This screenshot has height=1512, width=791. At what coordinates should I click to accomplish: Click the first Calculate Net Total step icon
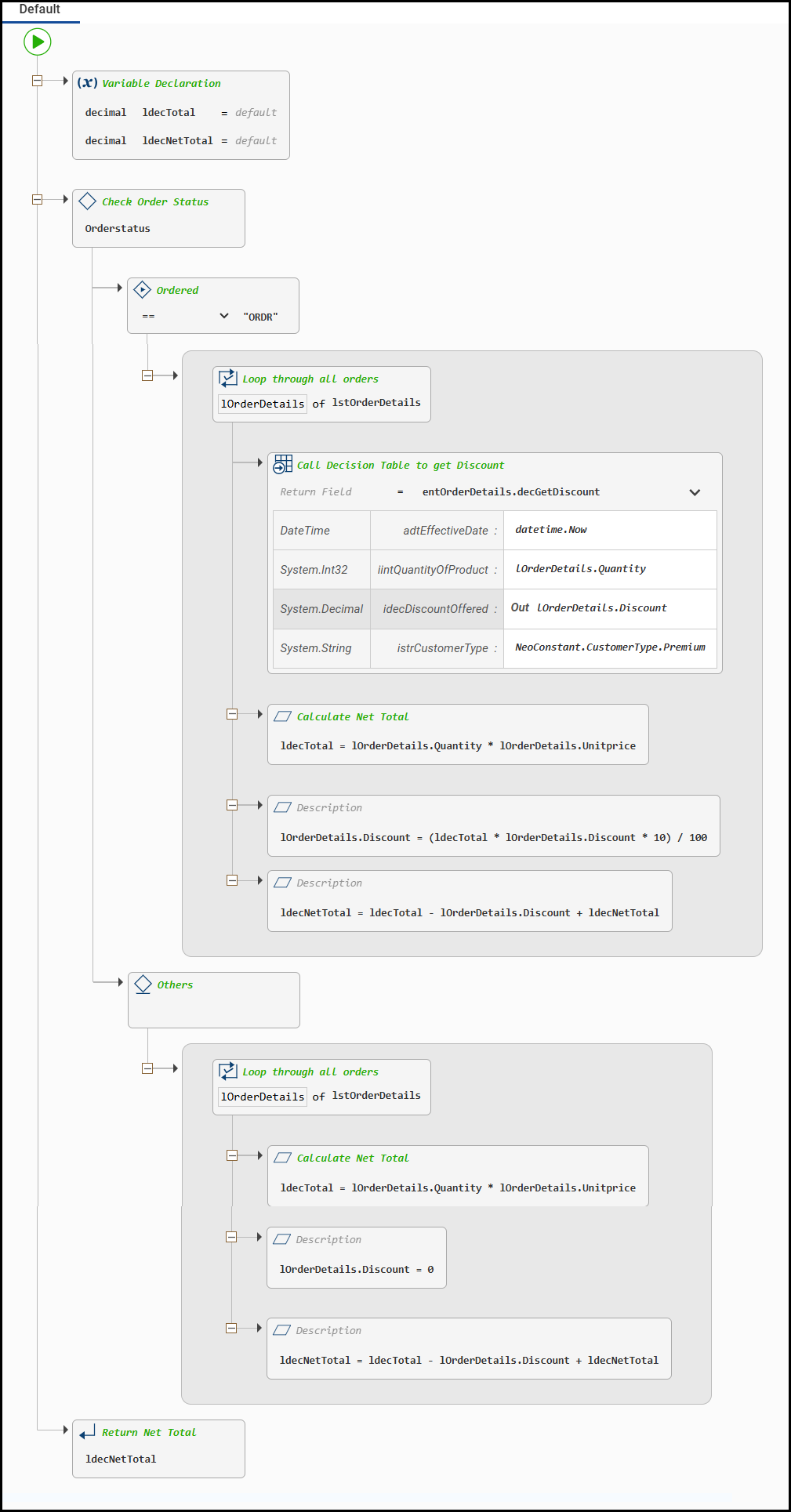click(x=282, y=716)
